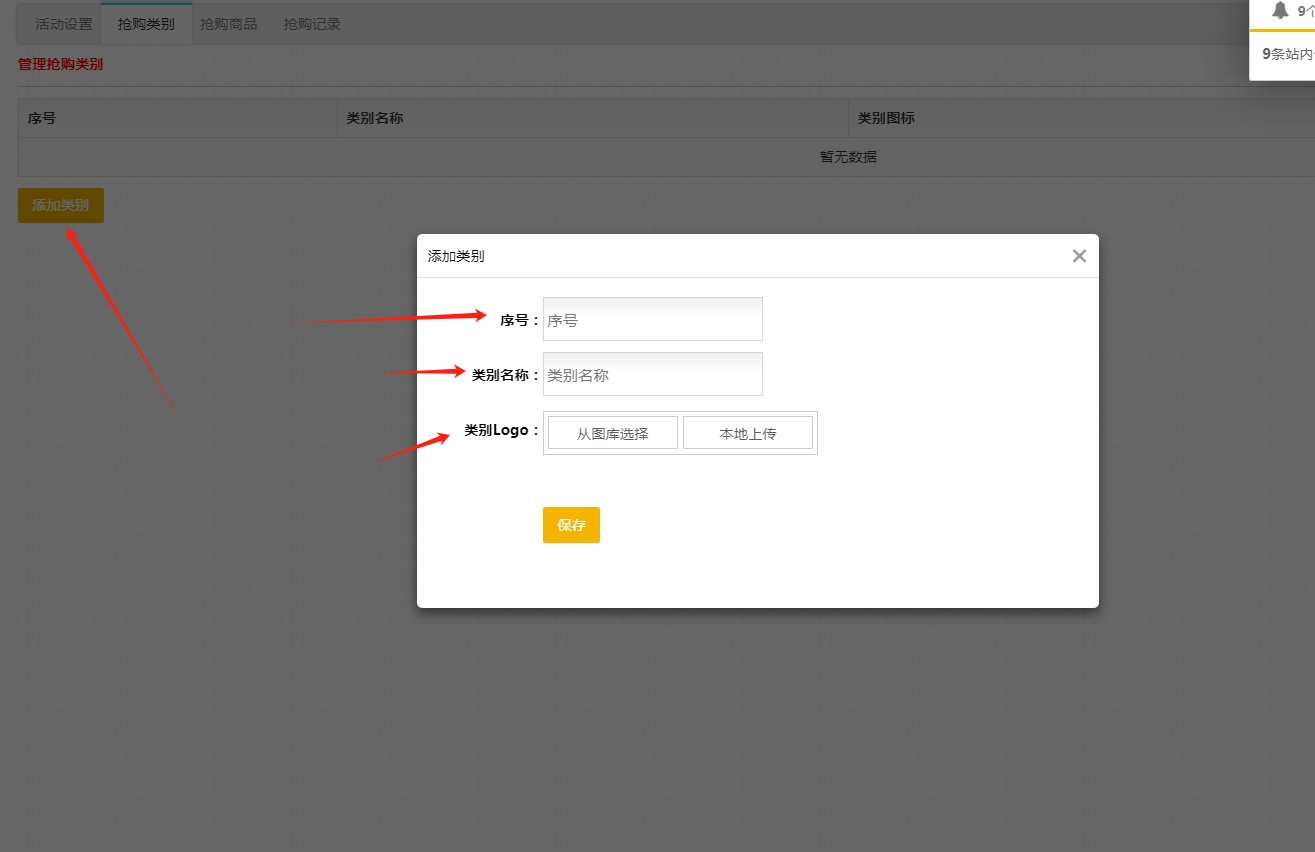Choose 从图库选择 for the category logo
The height and width of the screenshot is (852, 1315).
click(612, 433)
